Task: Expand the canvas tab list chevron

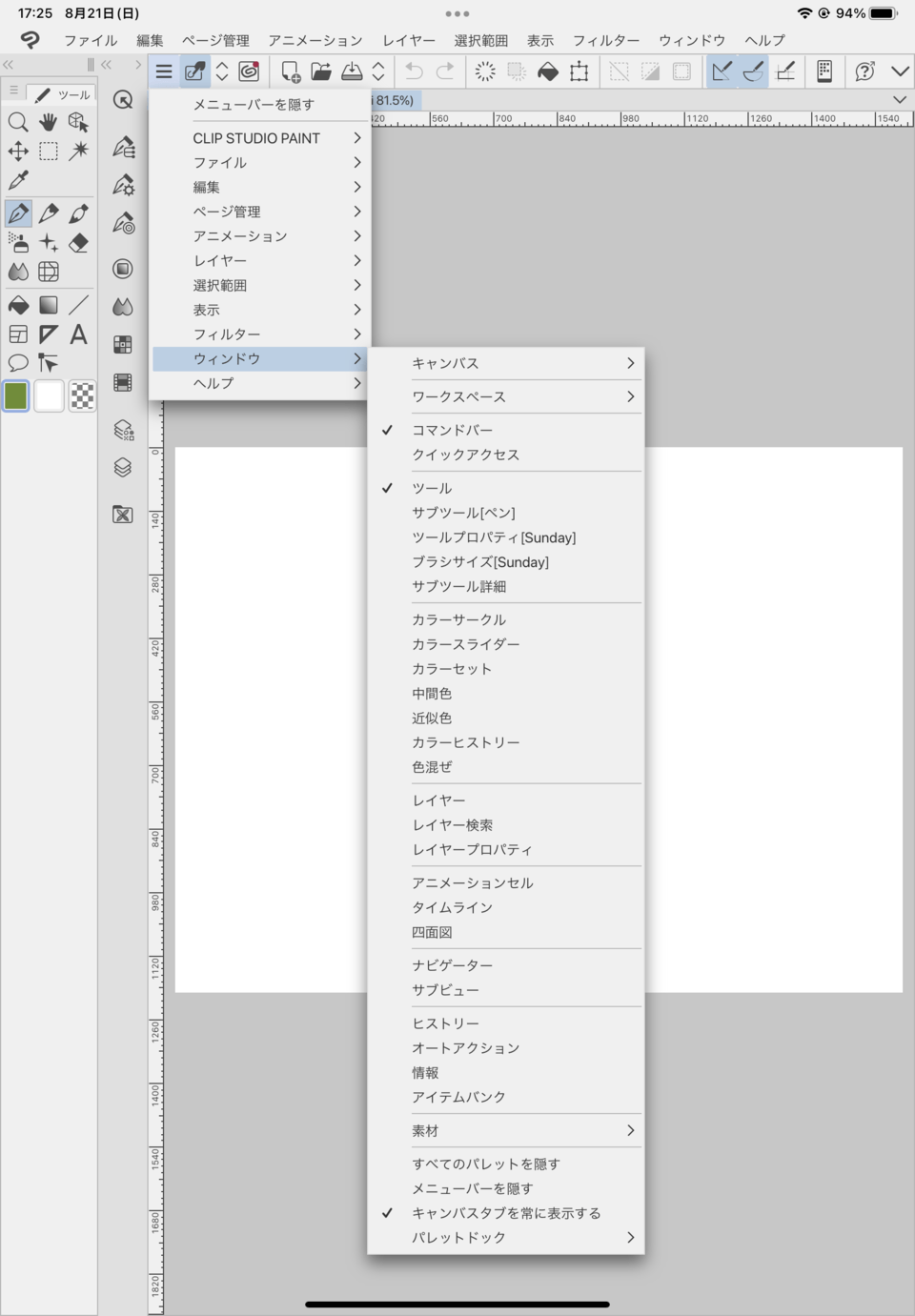Action: [x=900, y=99]
